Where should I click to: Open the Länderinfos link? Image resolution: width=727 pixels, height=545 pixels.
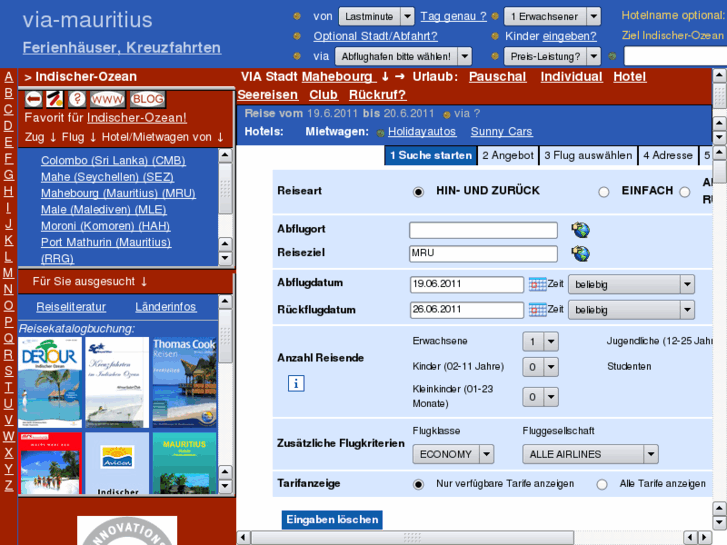(x=166, y=307)
